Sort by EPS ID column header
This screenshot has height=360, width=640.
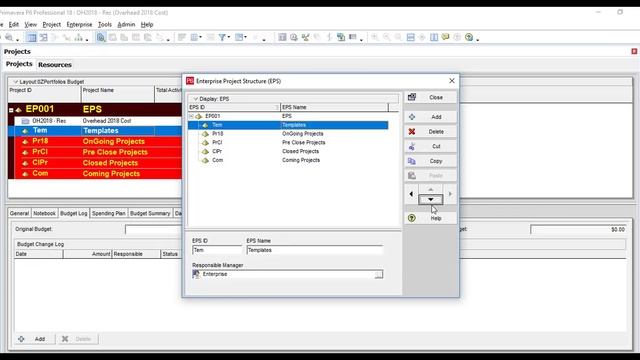pyautogui.click(x=234, y=107)
